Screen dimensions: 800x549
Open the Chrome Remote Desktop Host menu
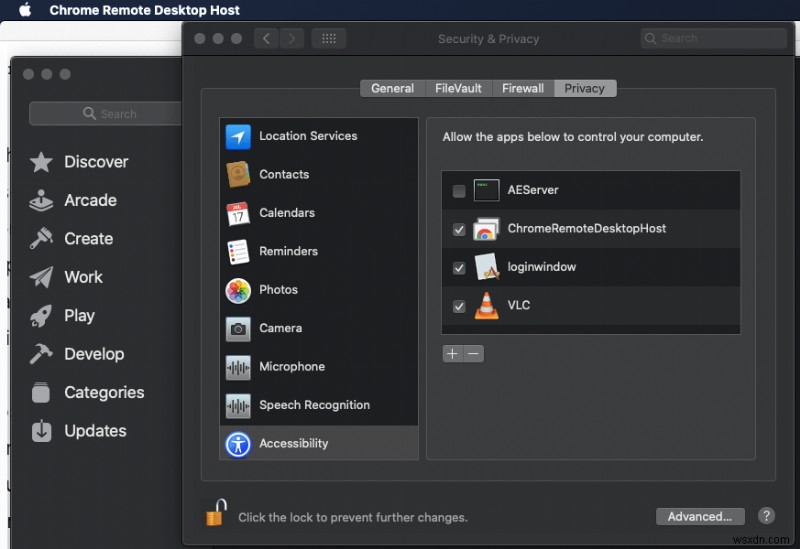[144, 10]
